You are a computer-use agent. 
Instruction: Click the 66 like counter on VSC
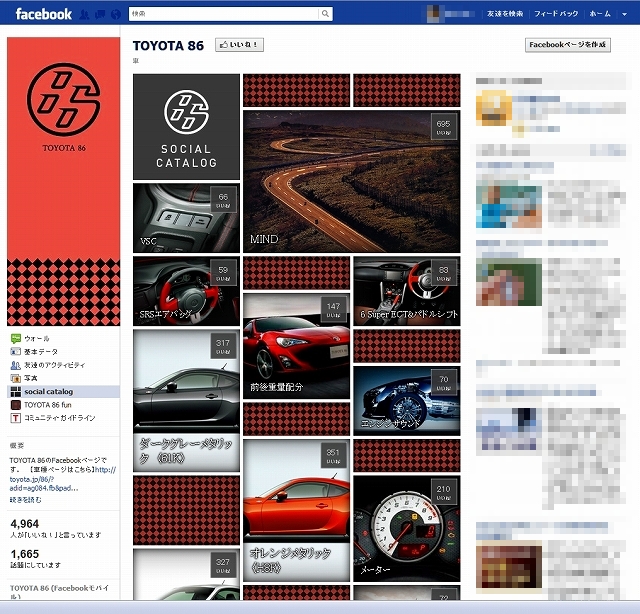click(x=223, y=200)
